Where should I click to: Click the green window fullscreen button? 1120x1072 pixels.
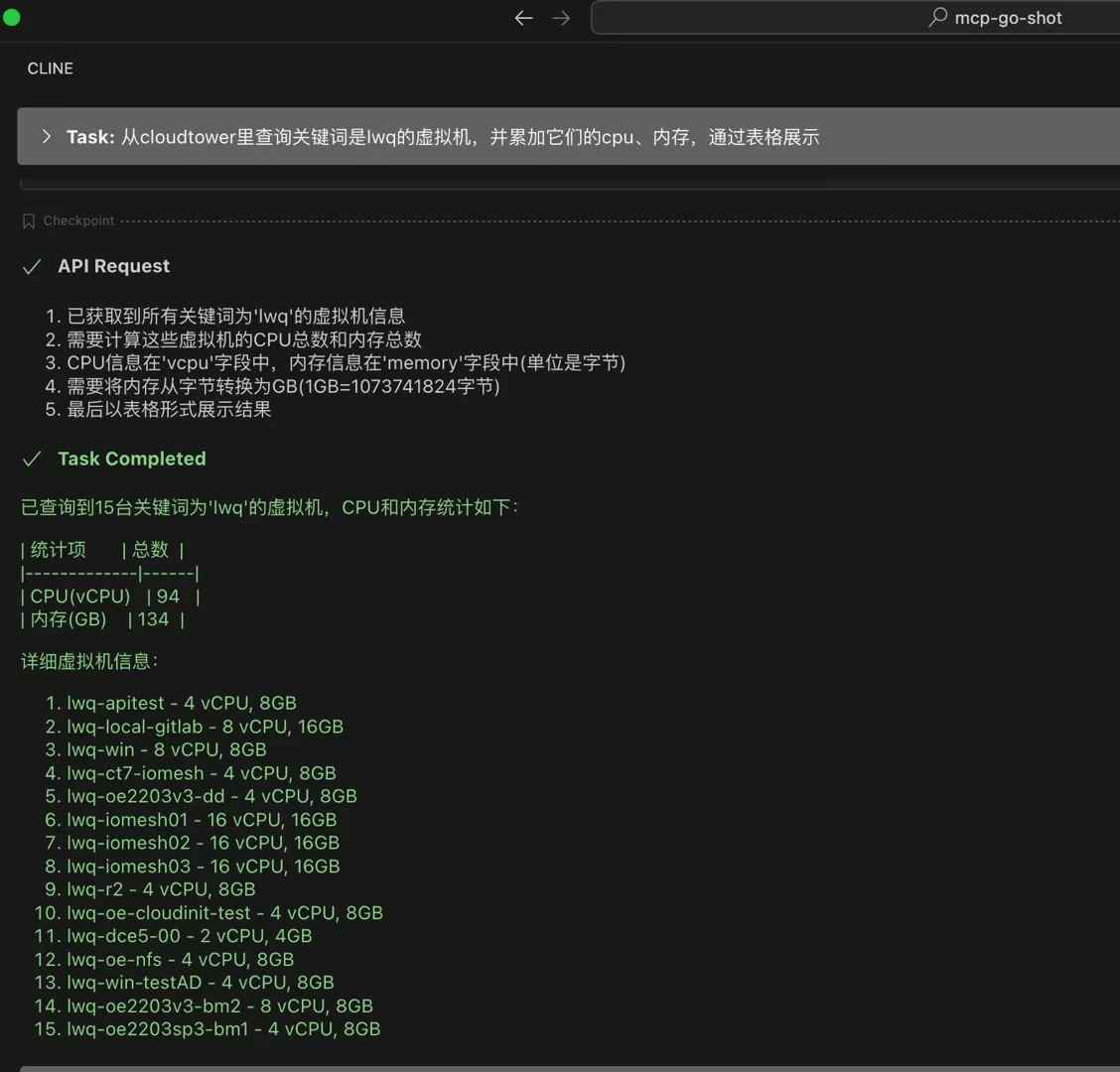[12, 17]
